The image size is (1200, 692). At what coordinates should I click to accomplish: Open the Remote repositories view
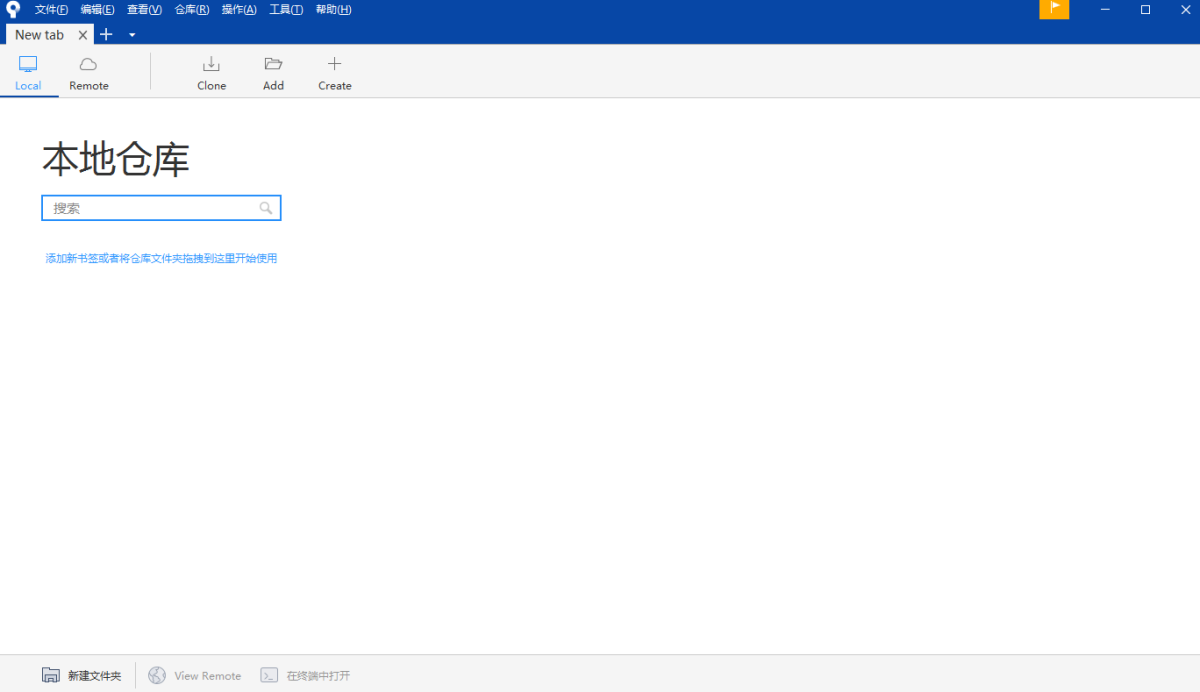[x=88, y=72]
